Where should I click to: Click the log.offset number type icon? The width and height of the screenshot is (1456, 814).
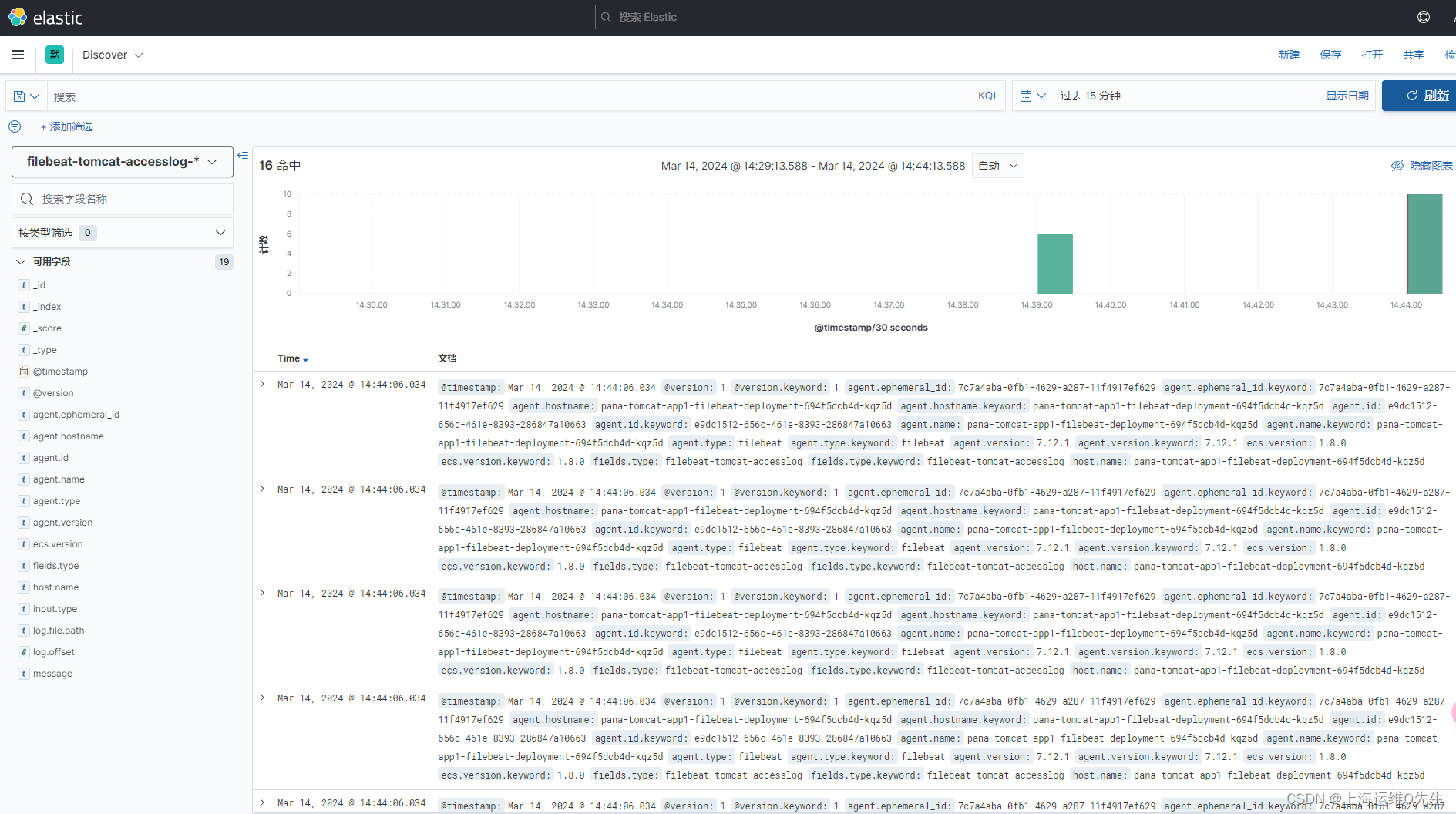tap(24, 652)
